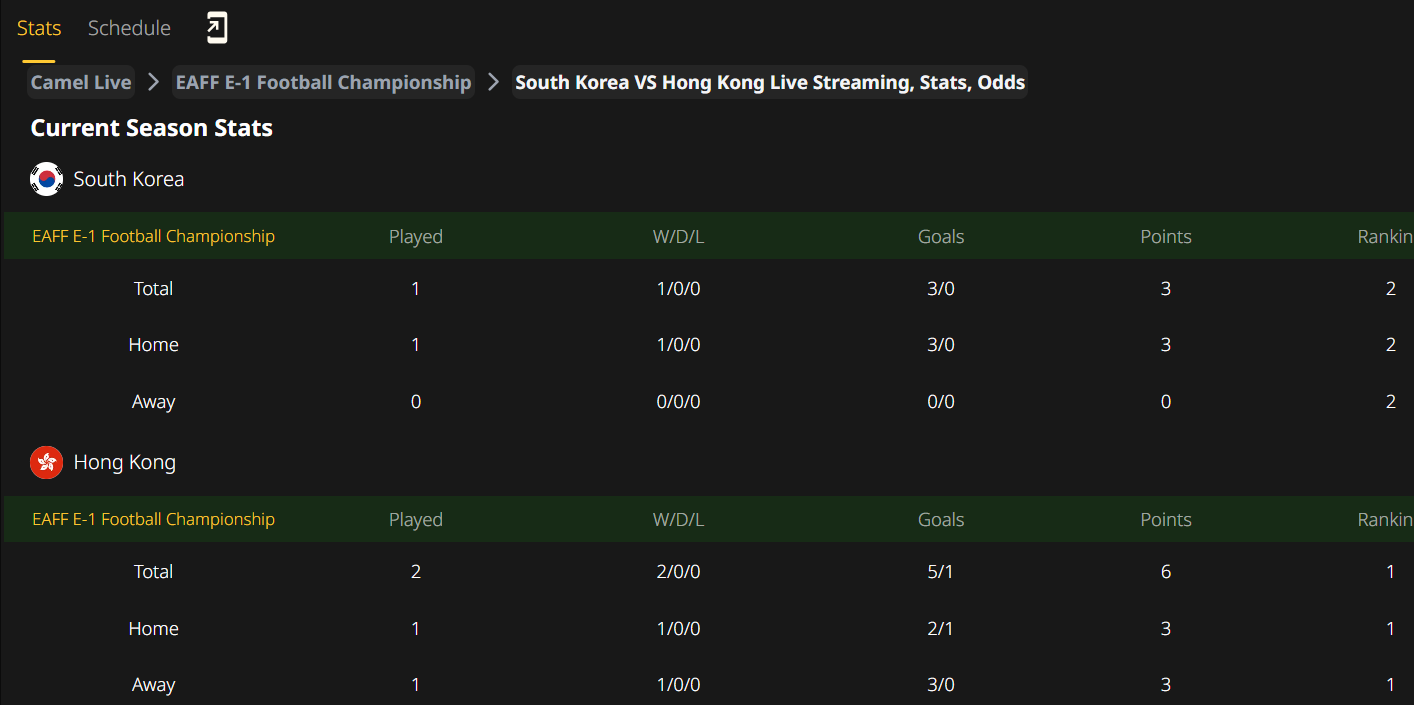
Task: Click the Hong Kong flag icon
Action: pyautogui.click(x=47, y=462)
